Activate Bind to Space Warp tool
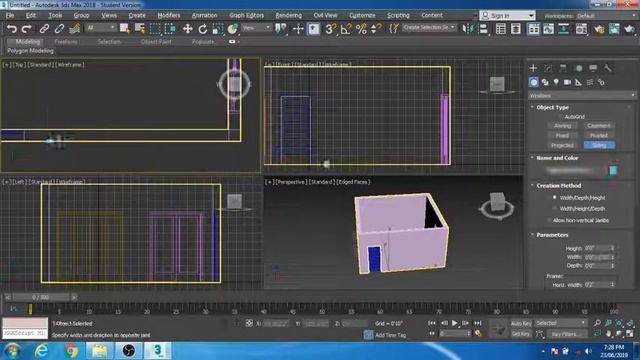 pyautogui.click(x=75, y=29)
